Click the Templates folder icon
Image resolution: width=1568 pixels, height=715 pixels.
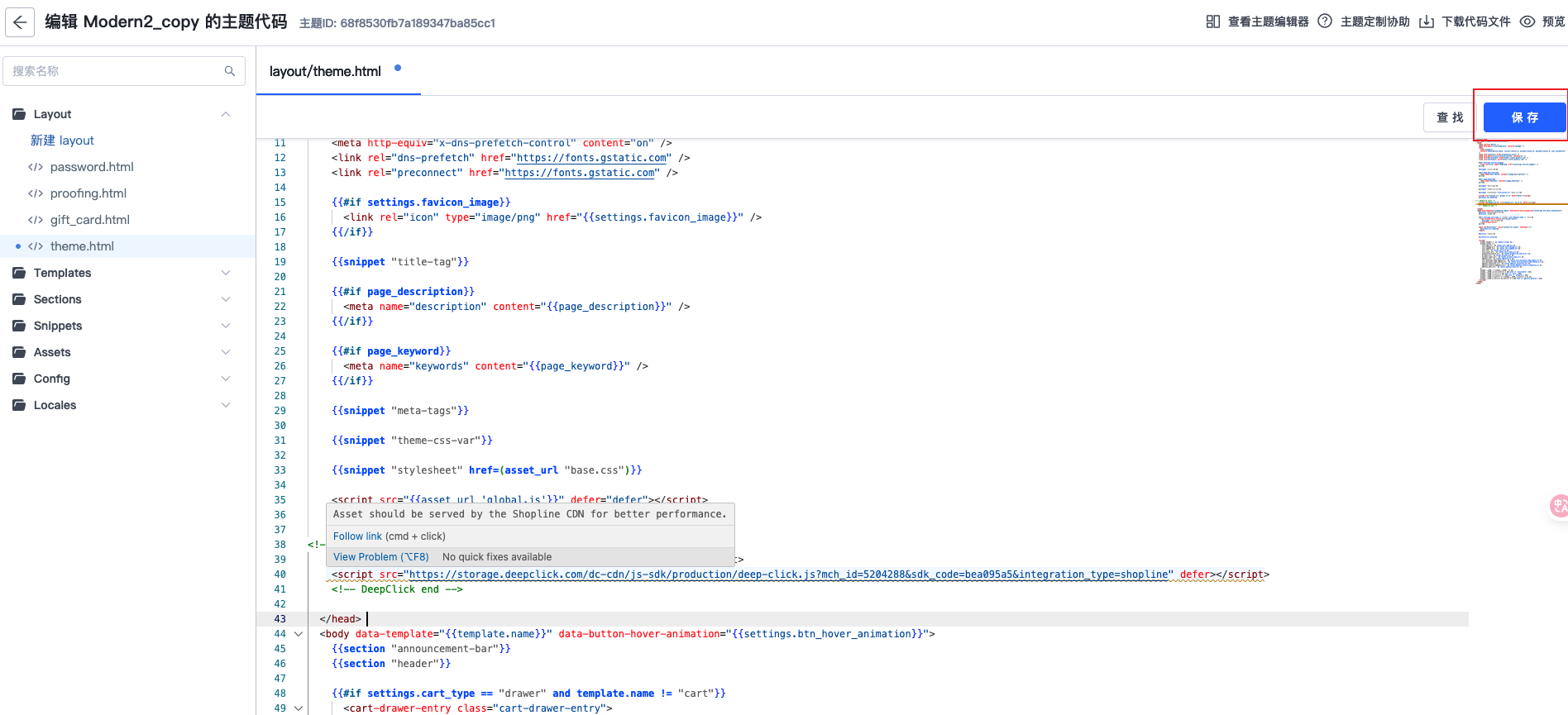click(x=19, y=273)
